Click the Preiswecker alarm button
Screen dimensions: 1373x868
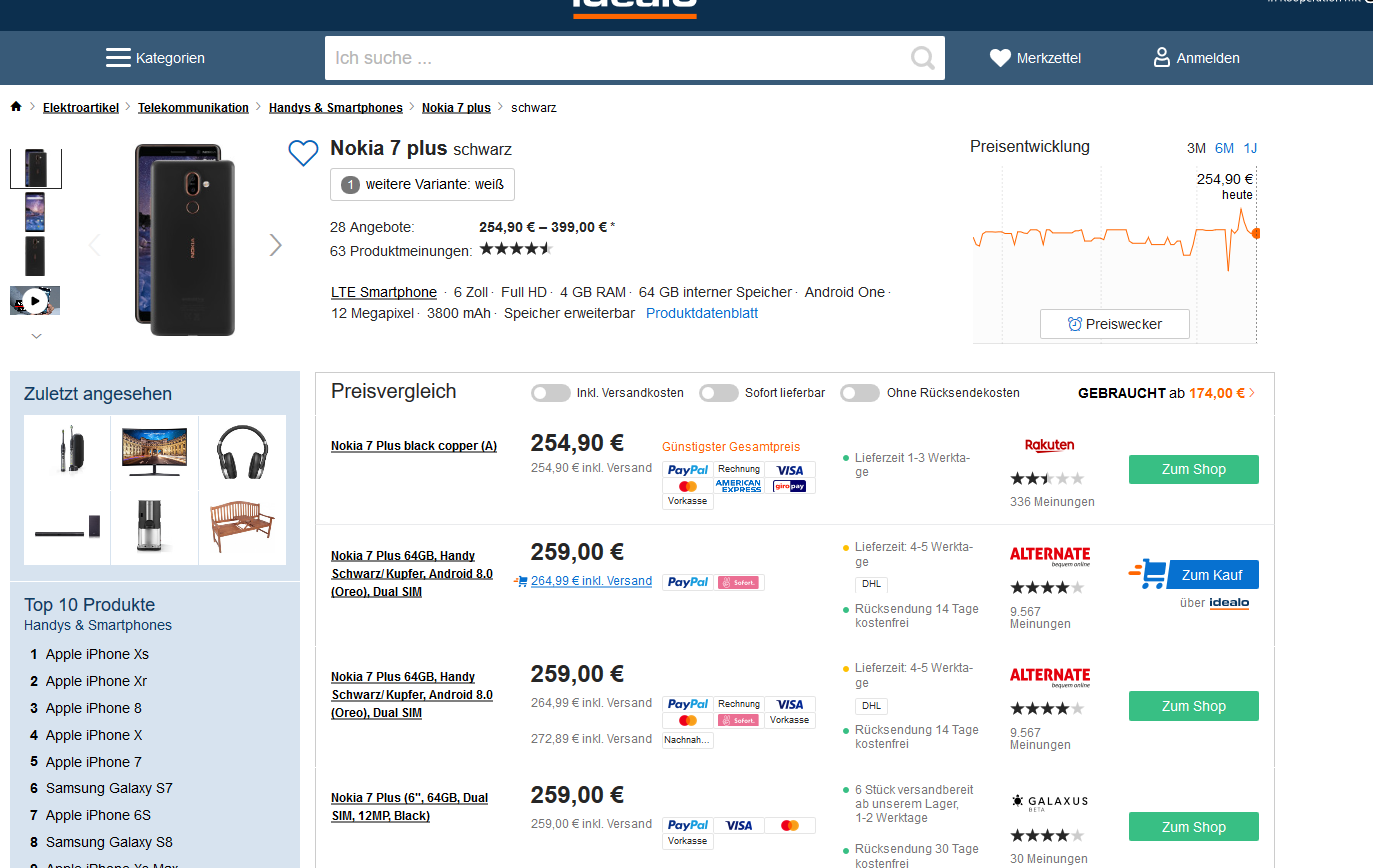(1114, 324)
